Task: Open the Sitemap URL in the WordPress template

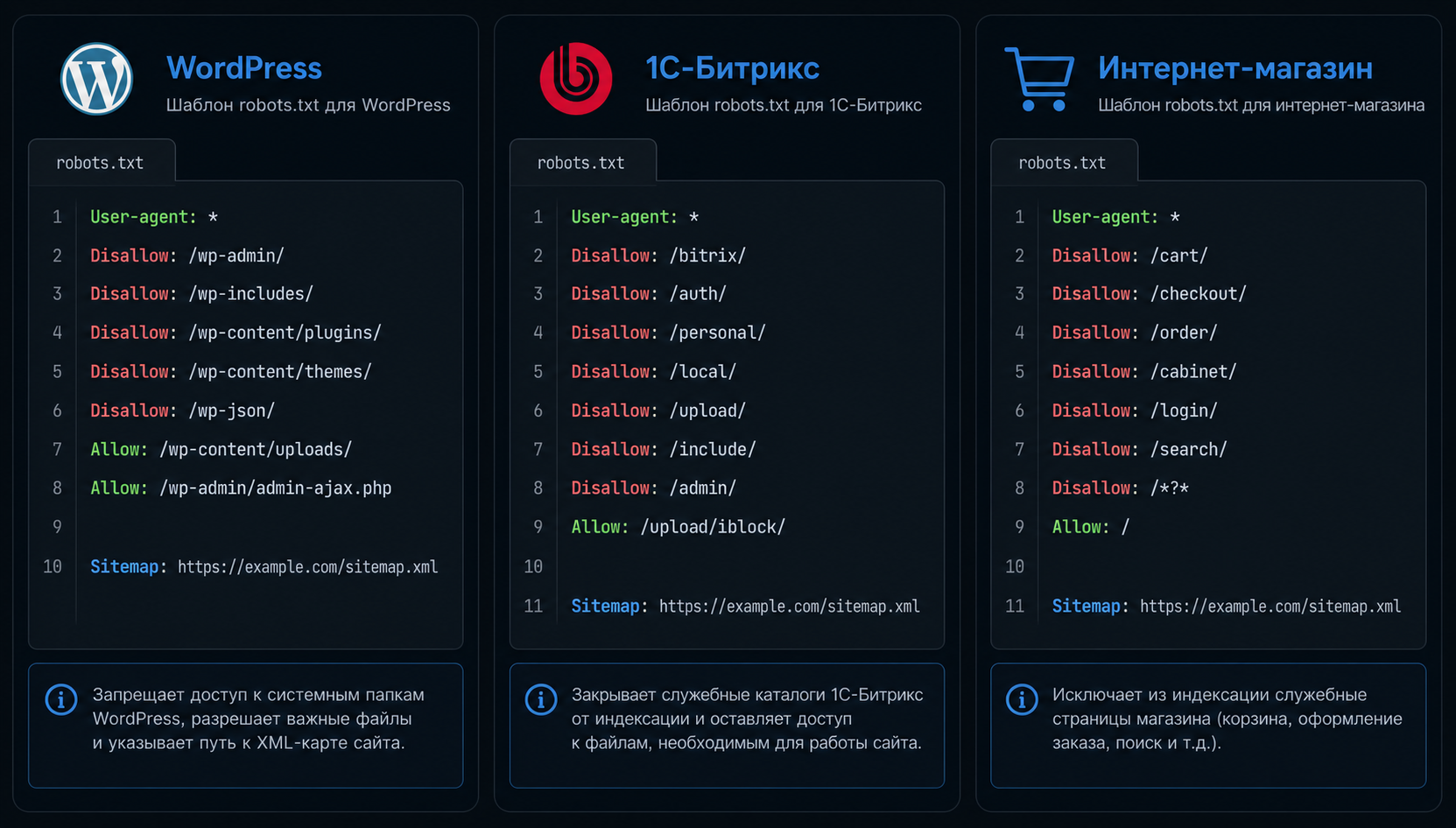Action: point(308,567)
